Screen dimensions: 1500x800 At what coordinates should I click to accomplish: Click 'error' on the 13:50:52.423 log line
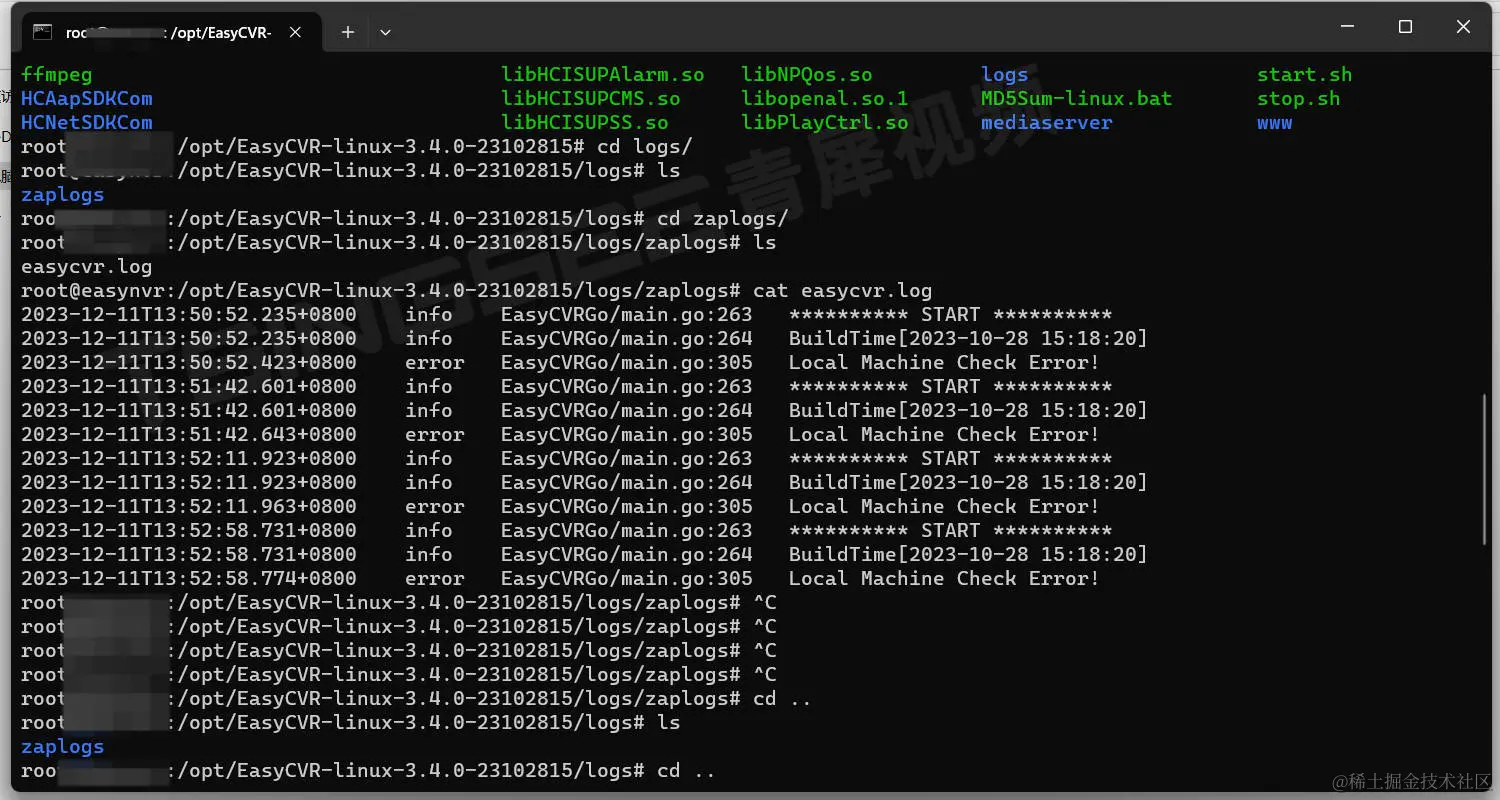(435, 363)
